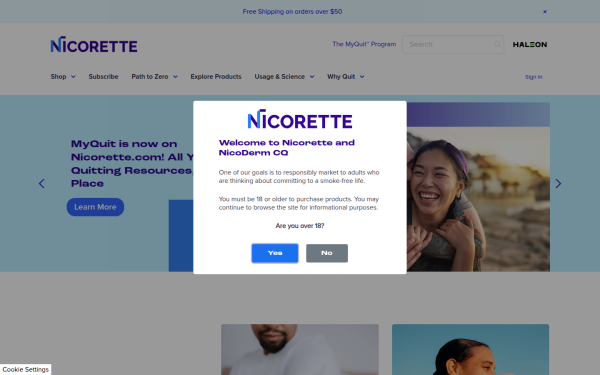Click the 'Welcome to Nicorette and NicoDerm CQ' heading

pos(287,148)
